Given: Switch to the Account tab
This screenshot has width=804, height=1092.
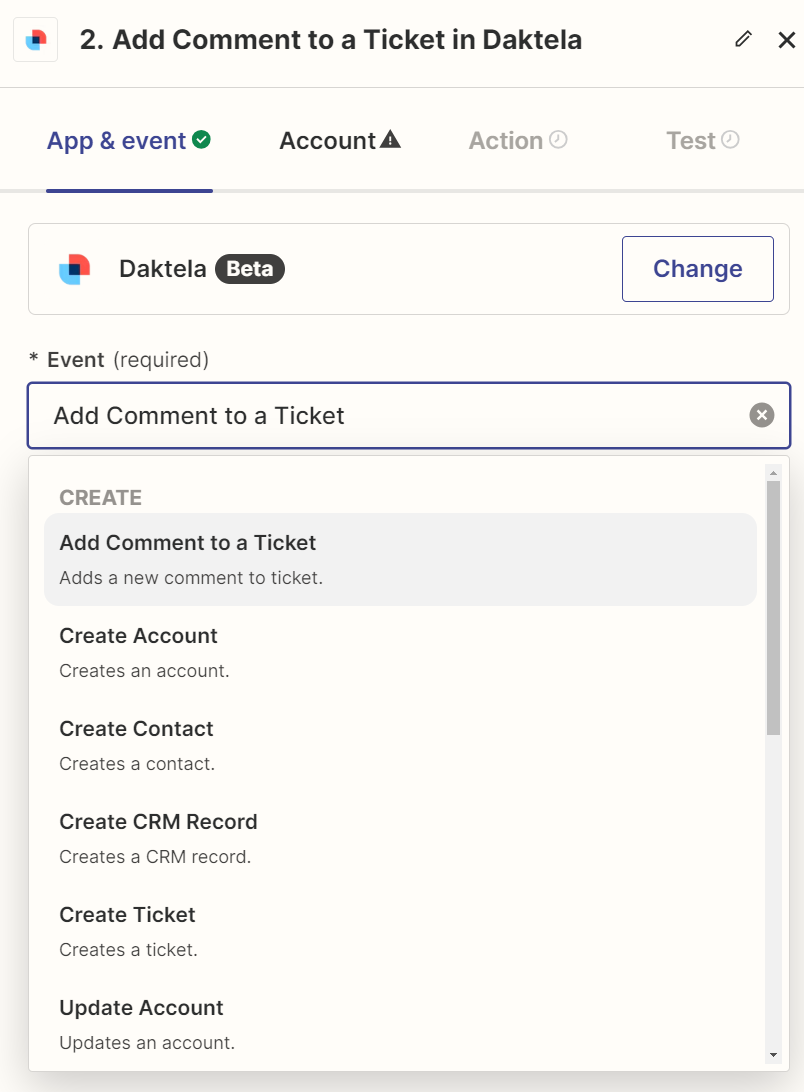Looking at the screenshot, I should click(x=327, y=141).
